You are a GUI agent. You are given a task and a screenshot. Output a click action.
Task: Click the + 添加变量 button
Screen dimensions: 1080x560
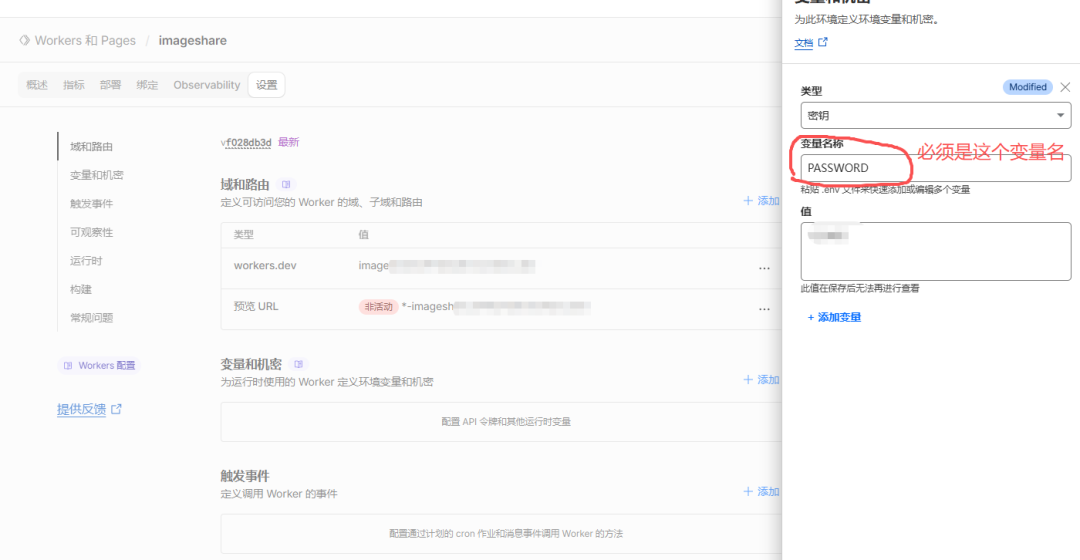pyautogui.click(x=834, y=317)
